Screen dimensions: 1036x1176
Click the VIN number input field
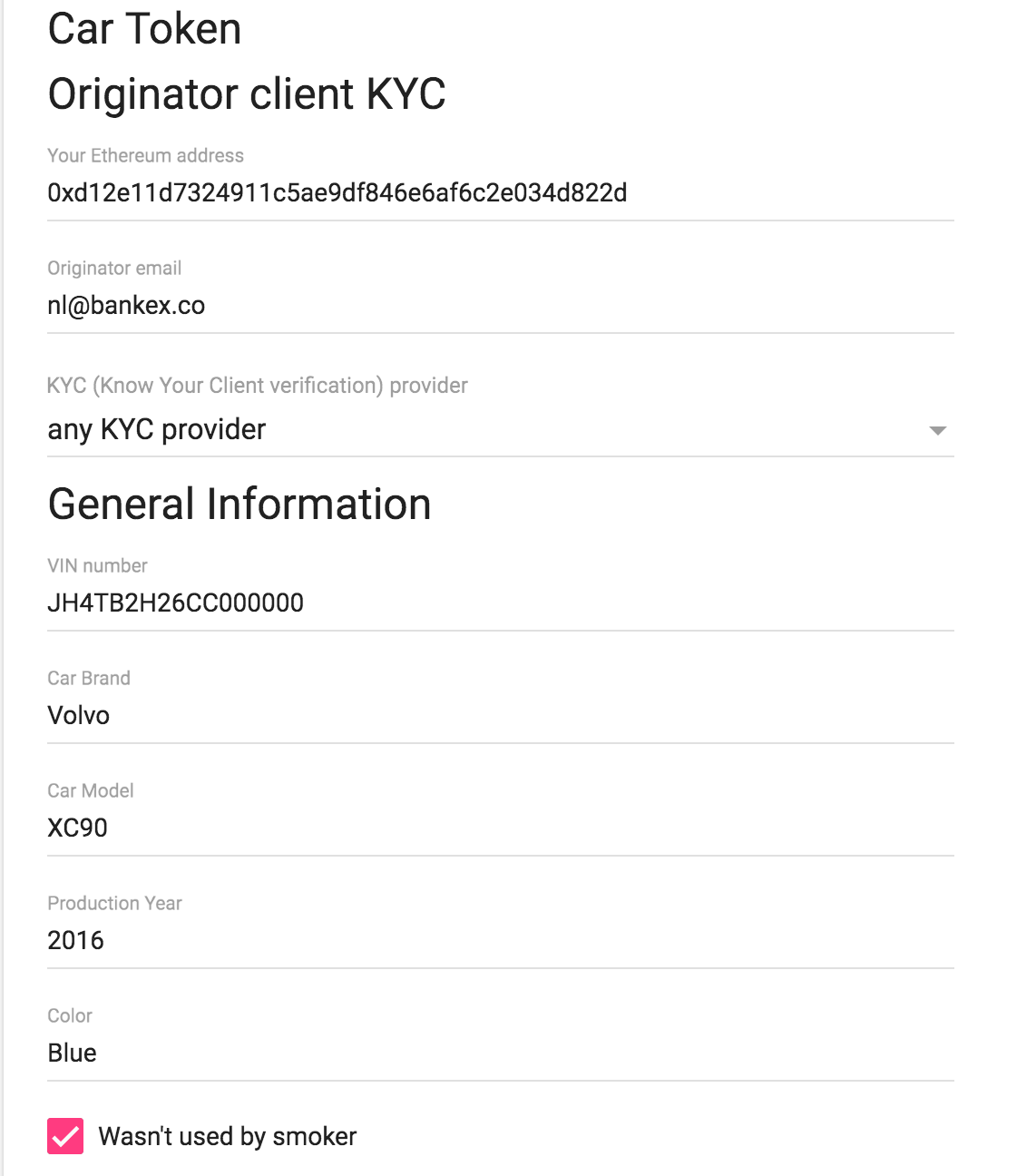pos(499,603)
